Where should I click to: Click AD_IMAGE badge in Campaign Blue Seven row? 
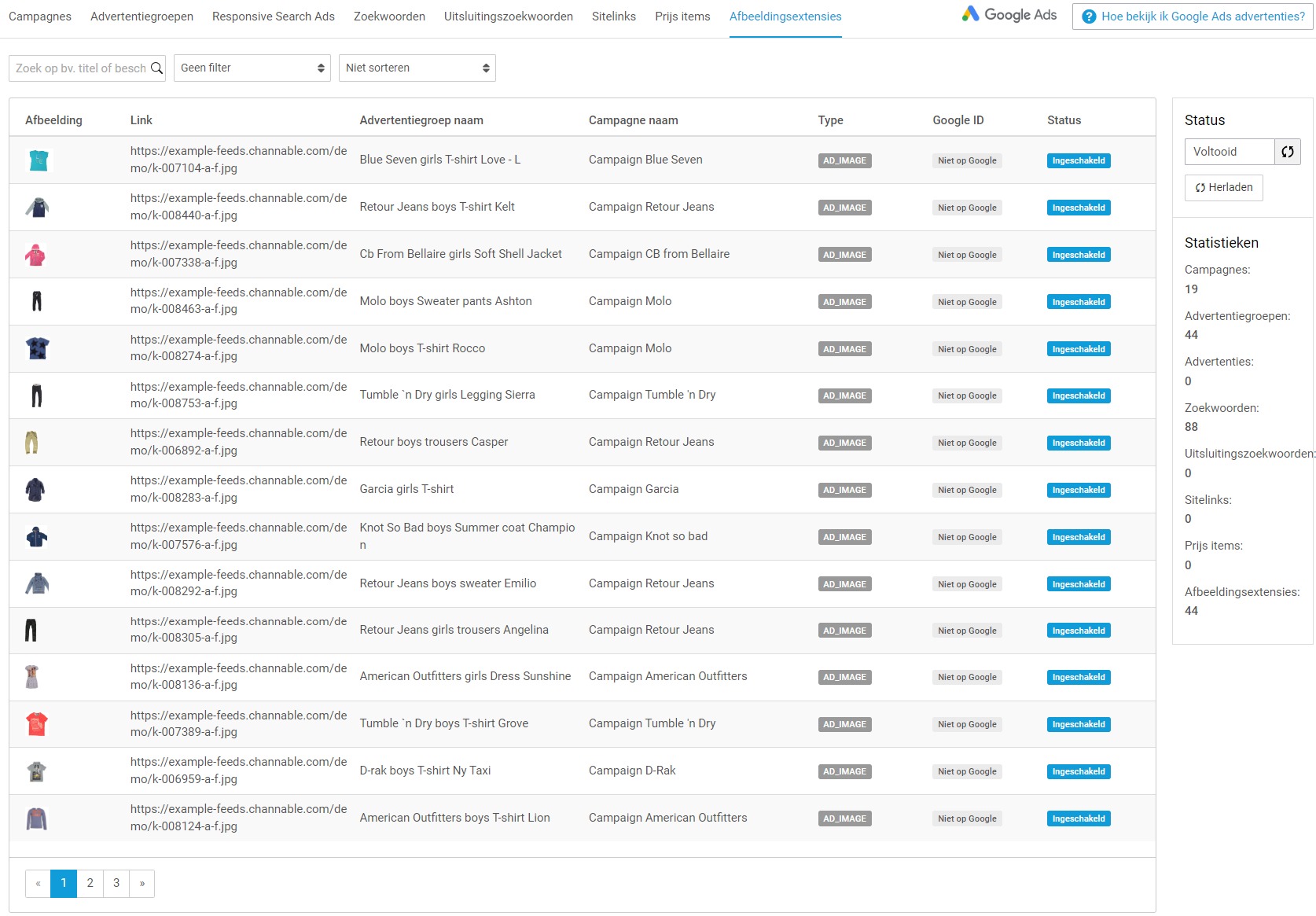pos(844,160)
